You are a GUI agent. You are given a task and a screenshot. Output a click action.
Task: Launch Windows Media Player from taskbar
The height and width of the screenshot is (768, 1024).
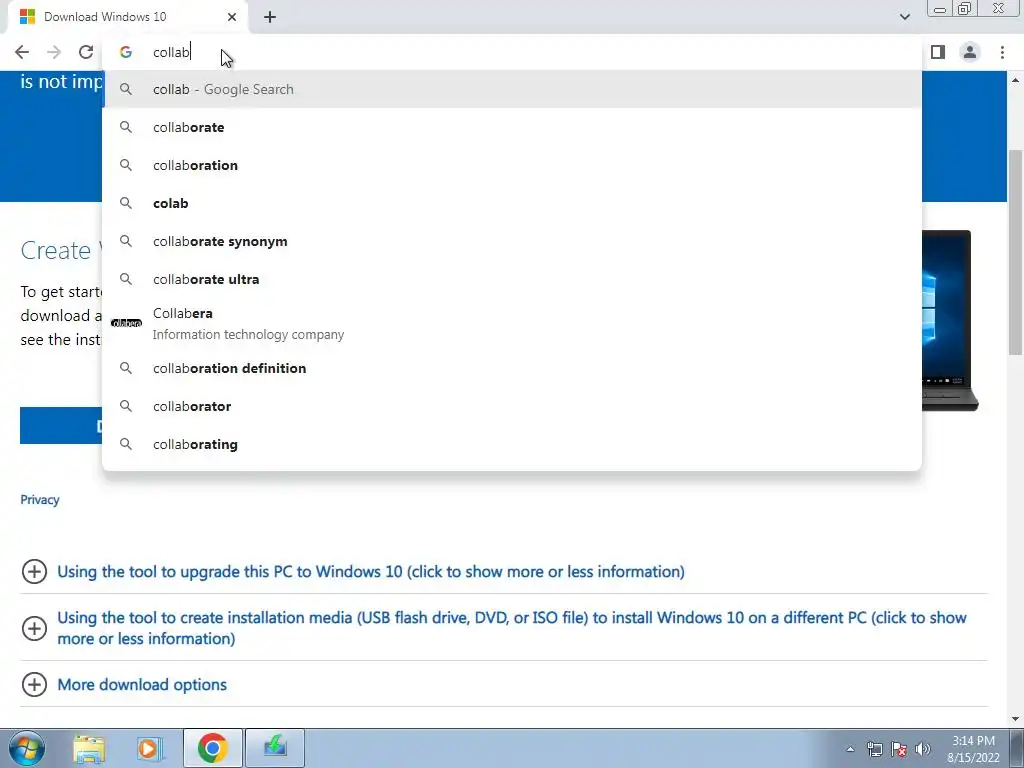pos(150,749)
